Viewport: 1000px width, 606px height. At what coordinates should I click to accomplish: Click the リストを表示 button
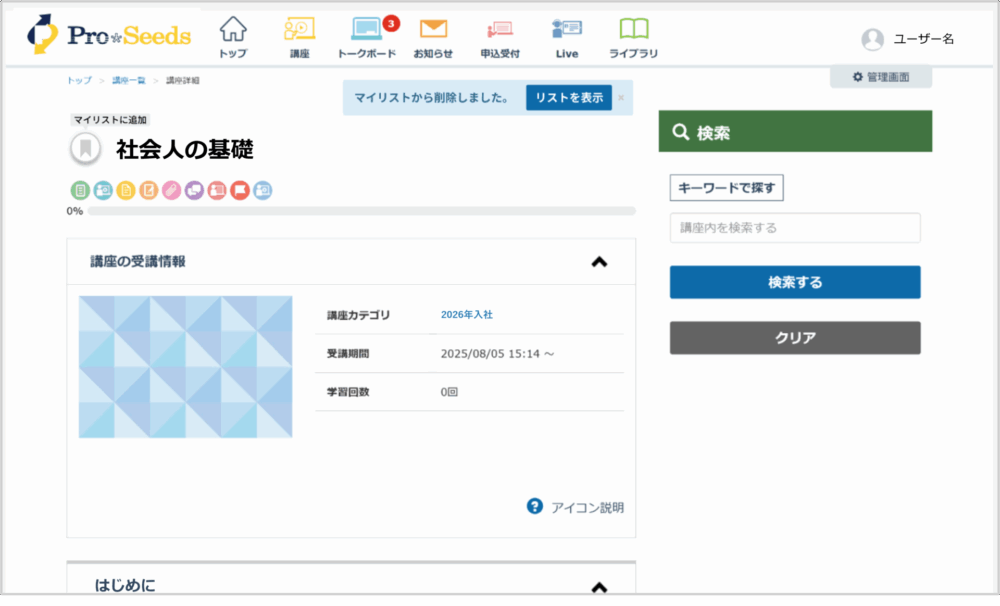pos(569,97)
